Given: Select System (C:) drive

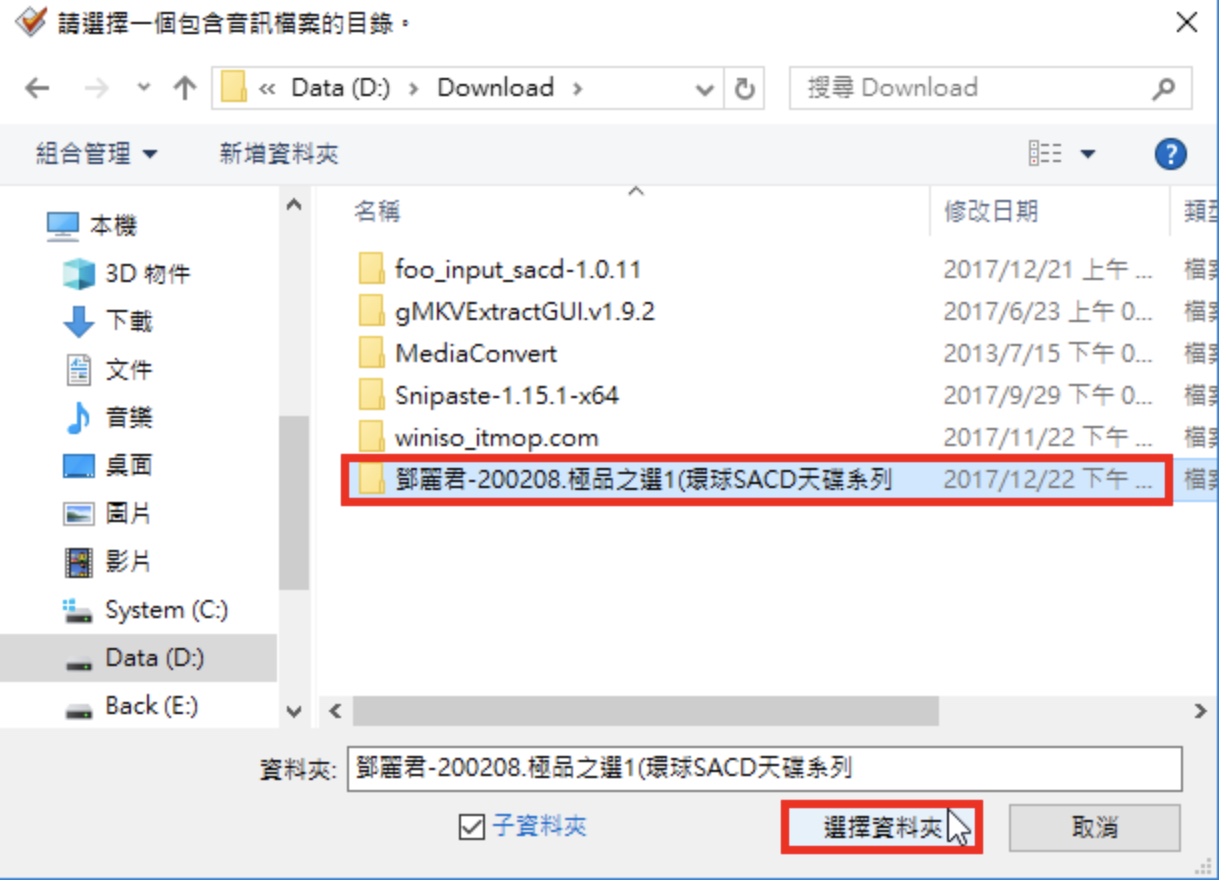Looking at the screenshot, I should coord(166,610).
